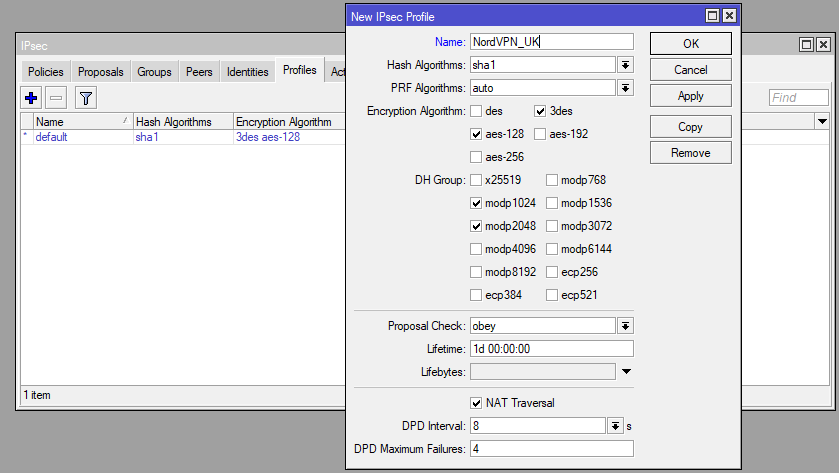839x473 pixels.
Task: Switch to the Groups tab
Action: [x=154, y=72]
